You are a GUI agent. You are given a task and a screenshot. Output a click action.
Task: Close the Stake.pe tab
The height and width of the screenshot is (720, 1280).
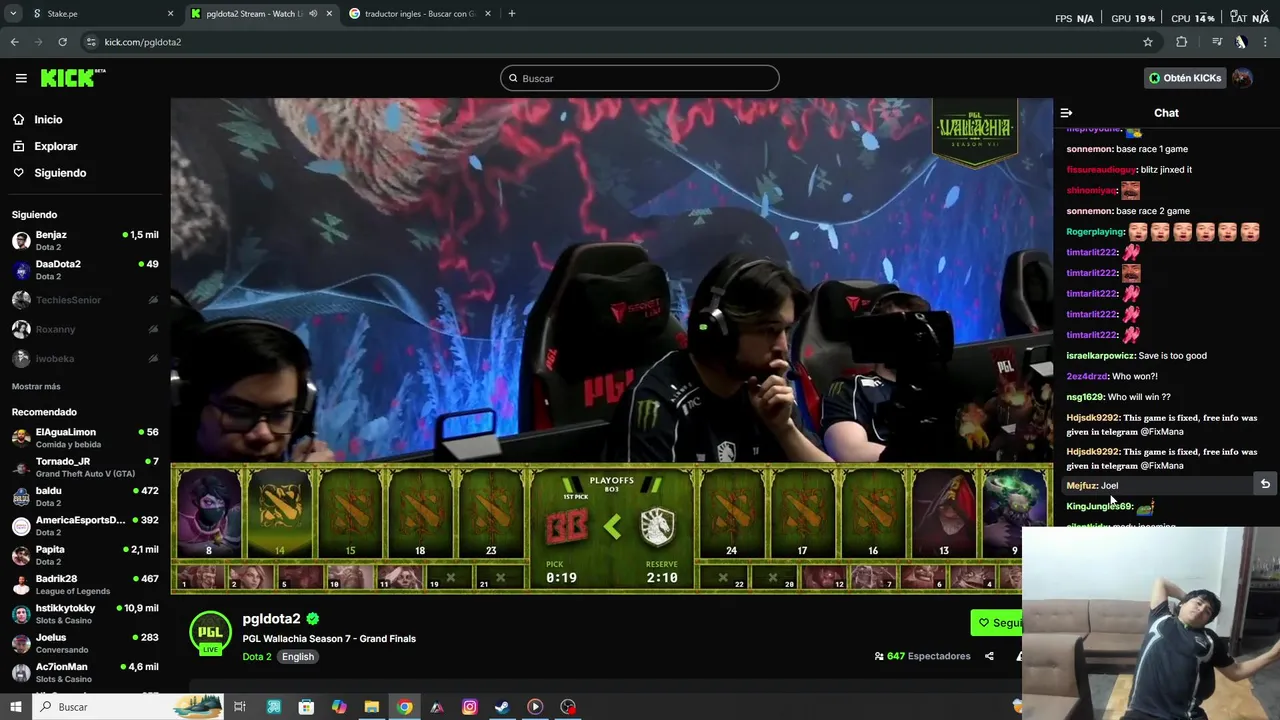pyautogui.click(x=170, y=14)
